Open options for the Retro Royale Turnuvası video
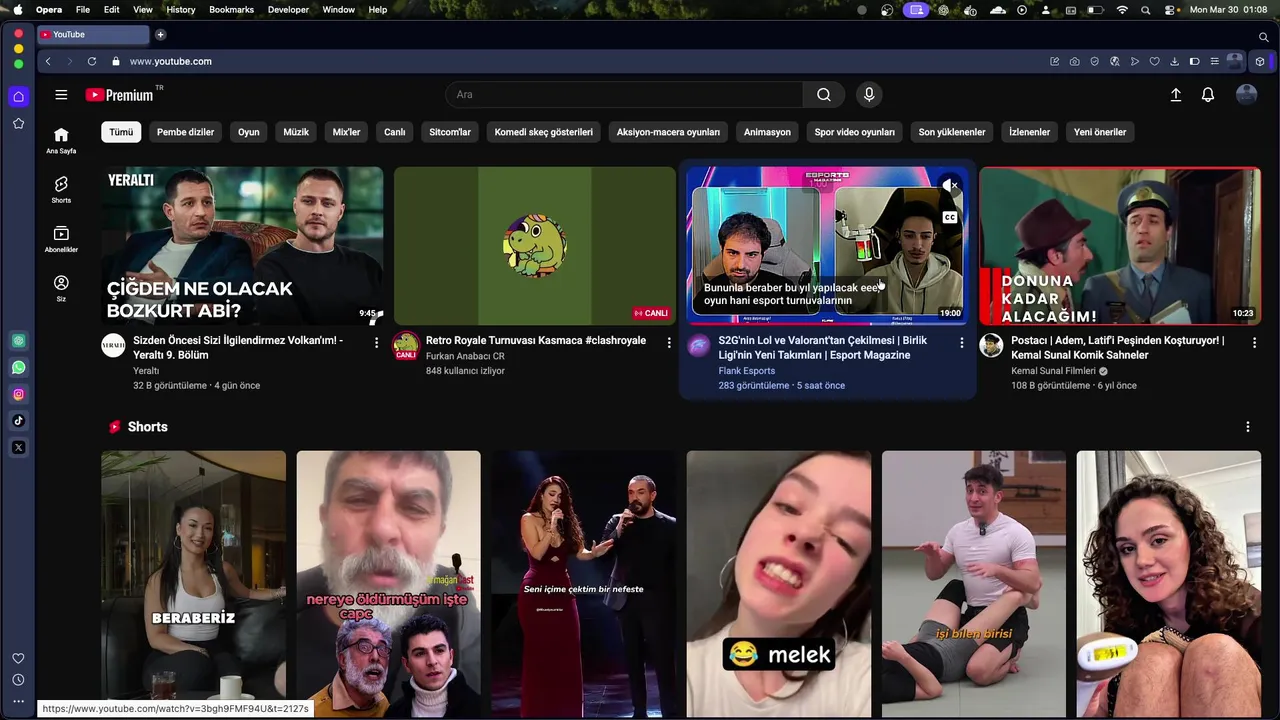The image size is (1280, 720). tap(669, 342)
